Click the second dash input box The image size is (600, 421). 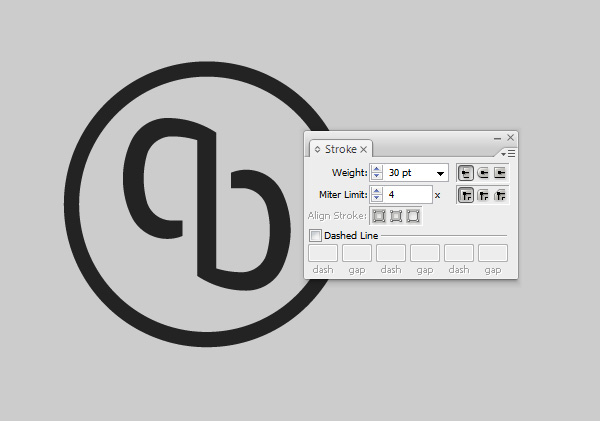pyautogui.click(x=391, y=253)
